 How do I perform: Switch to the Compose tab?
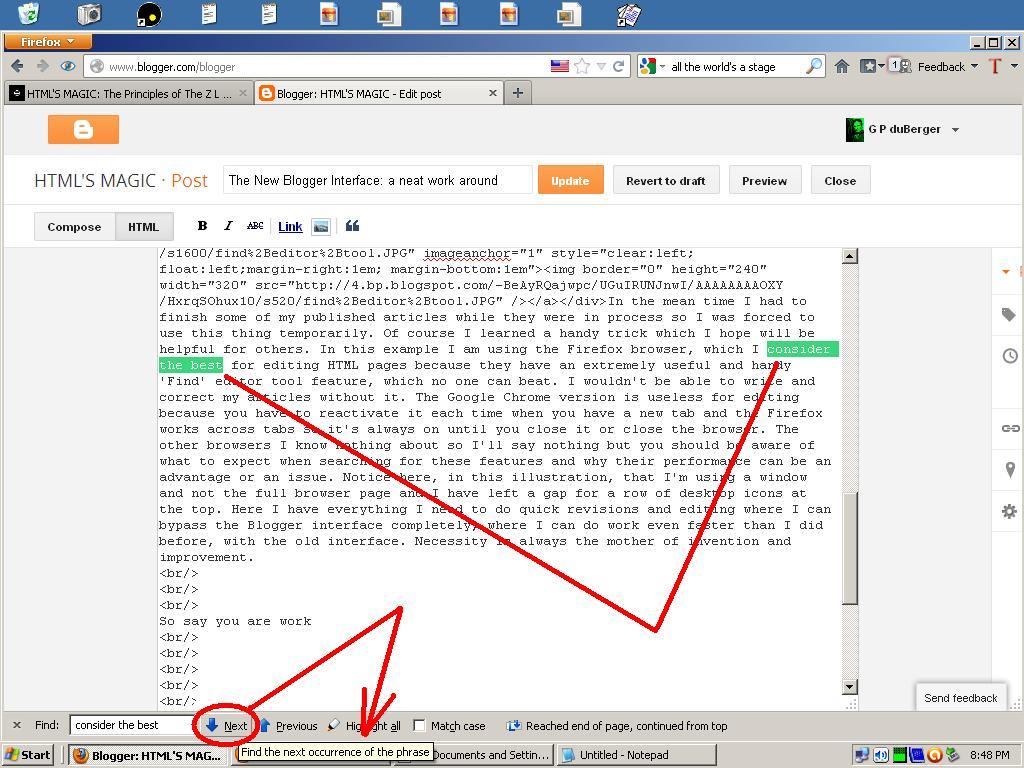tap(73, 226)
